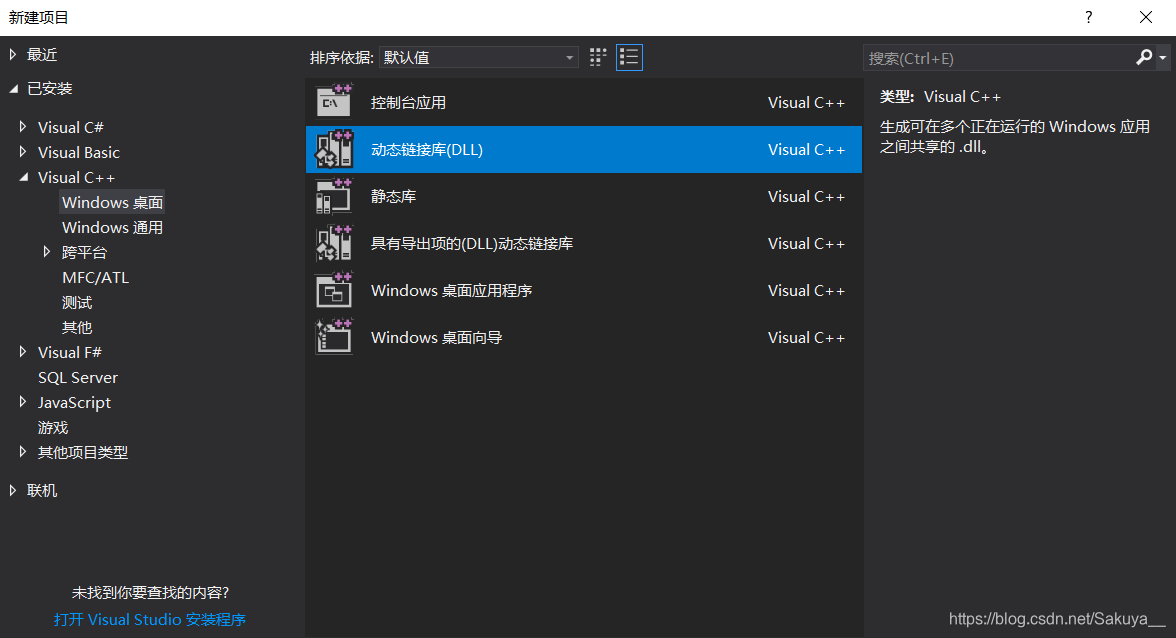Screen dimensions: 1176x638
Task: Select the 测试 category
Action: pyautogui.click(x=77, y=302)
